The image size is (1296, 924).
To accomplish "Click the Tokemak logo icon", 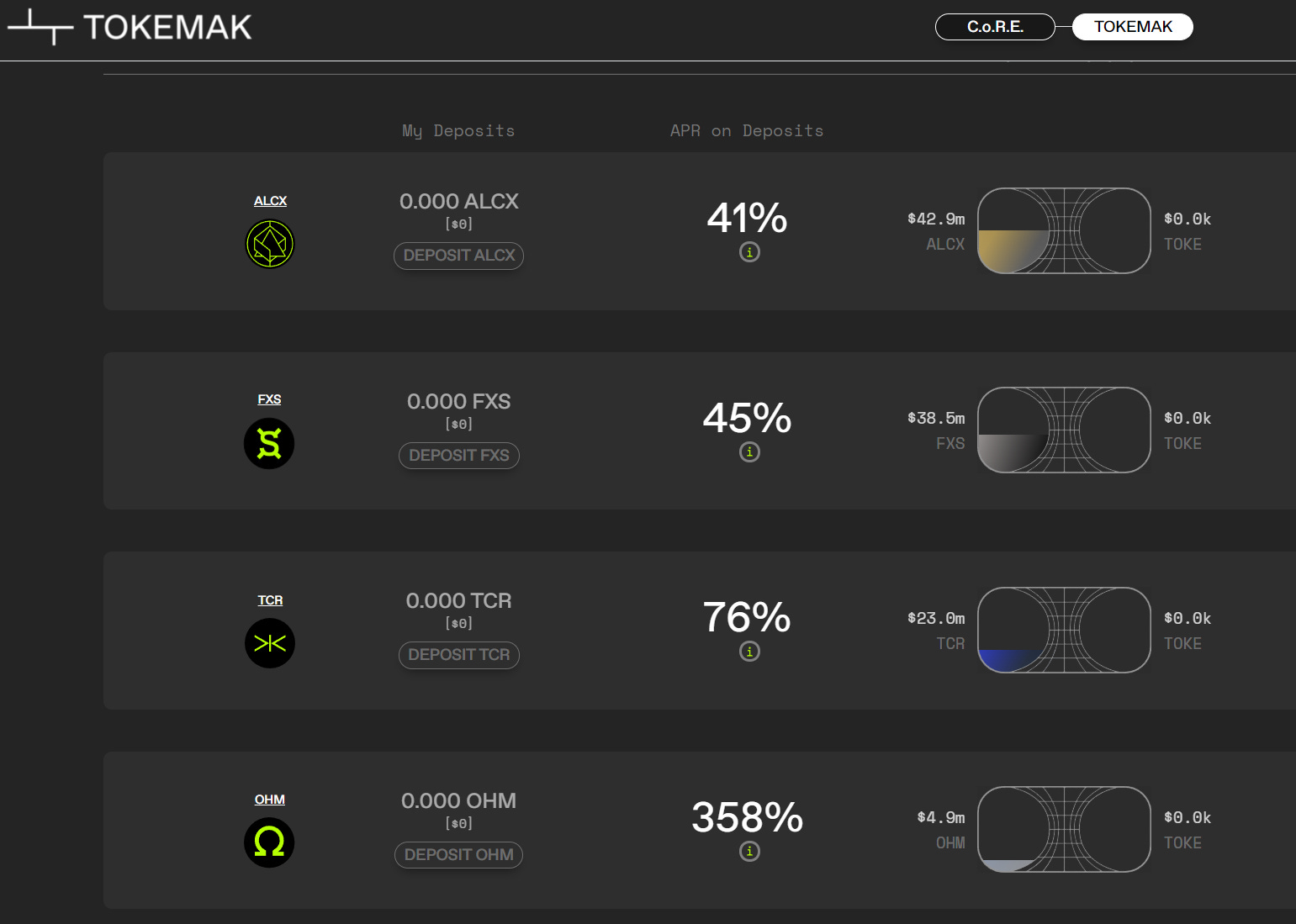I will pyautogui.click(x=40, y=27).
